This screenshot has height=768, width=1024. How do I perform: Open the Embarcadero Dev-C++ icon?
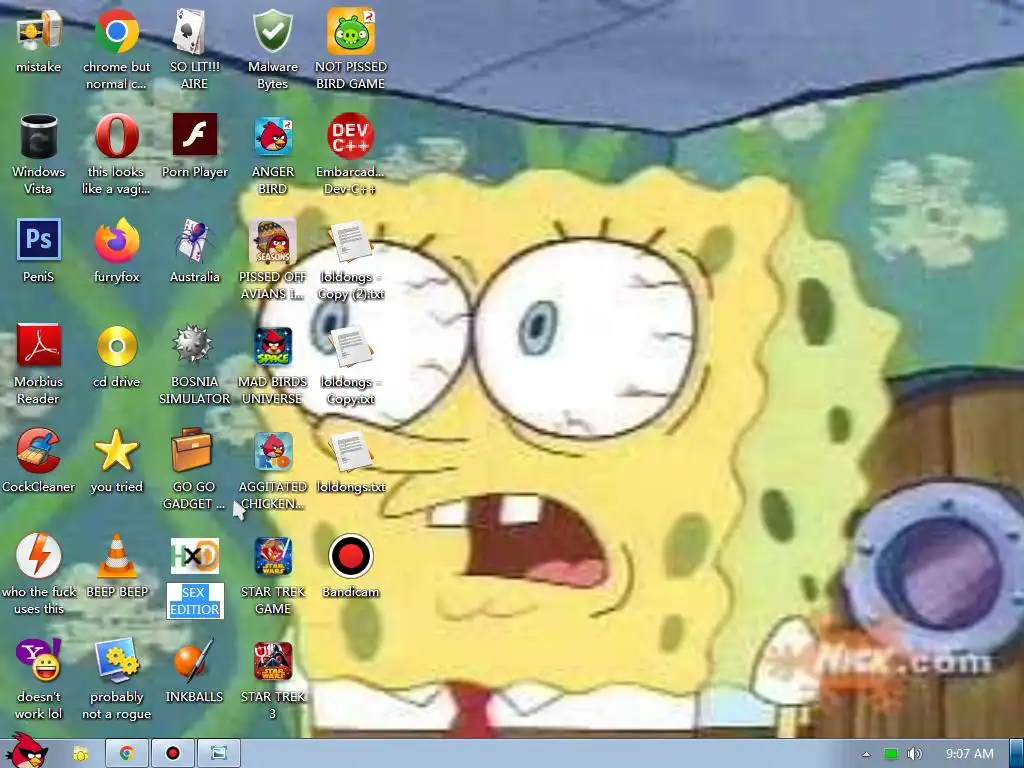[351, 154]
